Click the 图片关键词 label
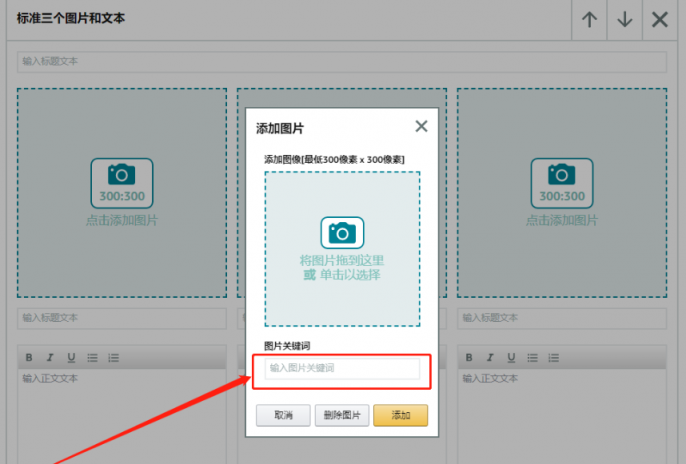Image resolution: width=686 pixels, height=464 pixels. [x=287, y=346]
